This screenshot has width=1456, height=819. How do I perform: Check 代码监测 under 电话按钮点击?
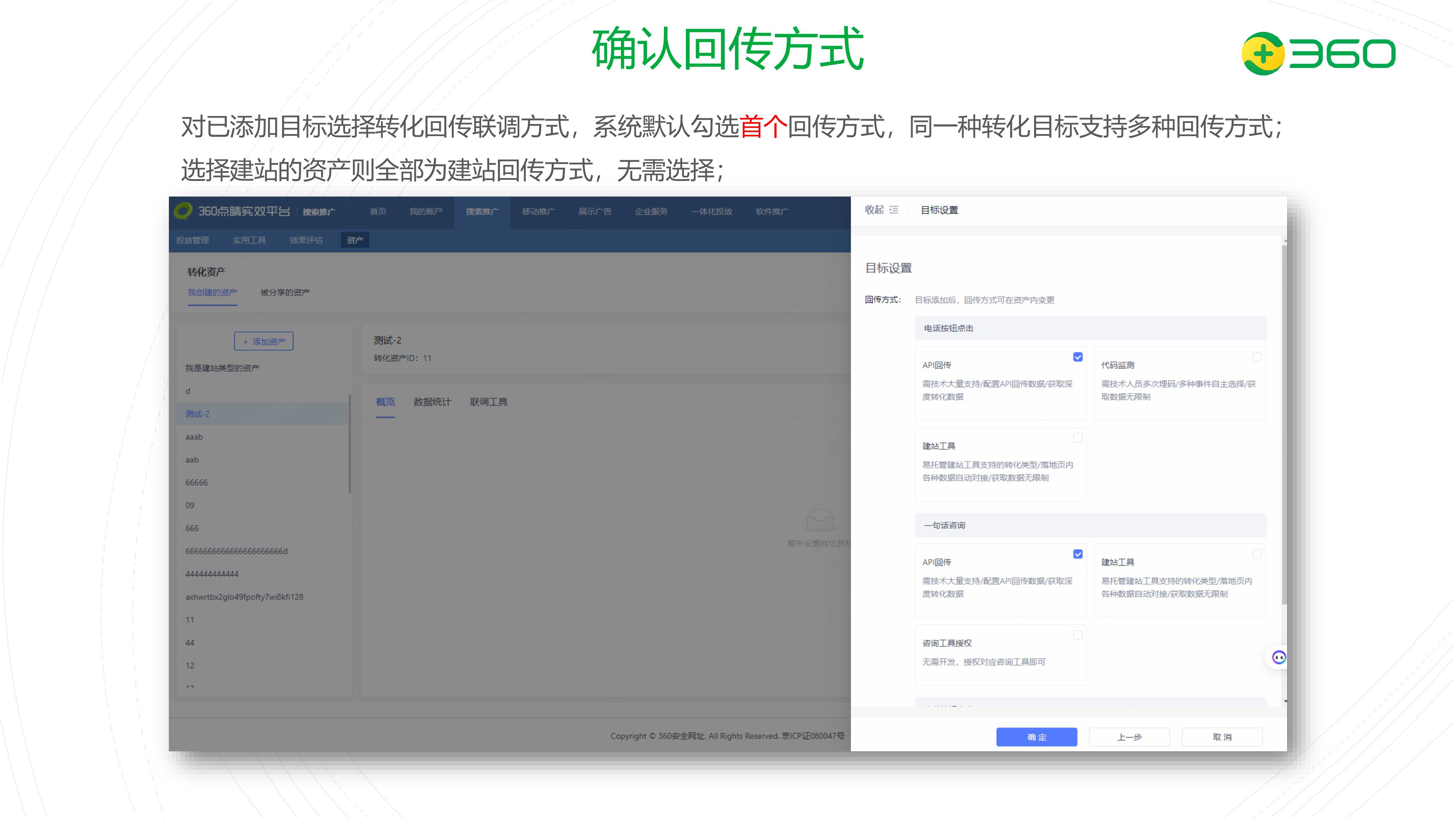click(x=1257, y=357)
